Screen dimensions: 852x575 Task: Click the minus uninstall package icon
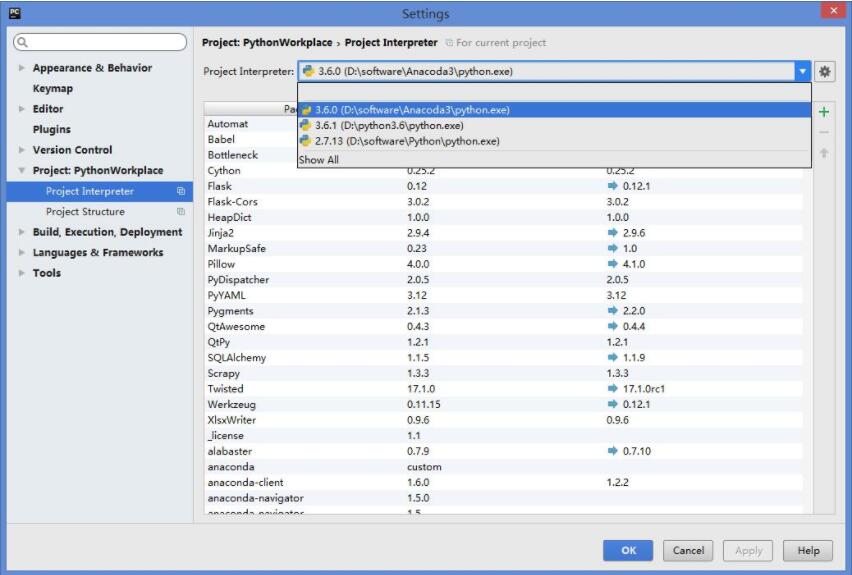pos(824,132)
